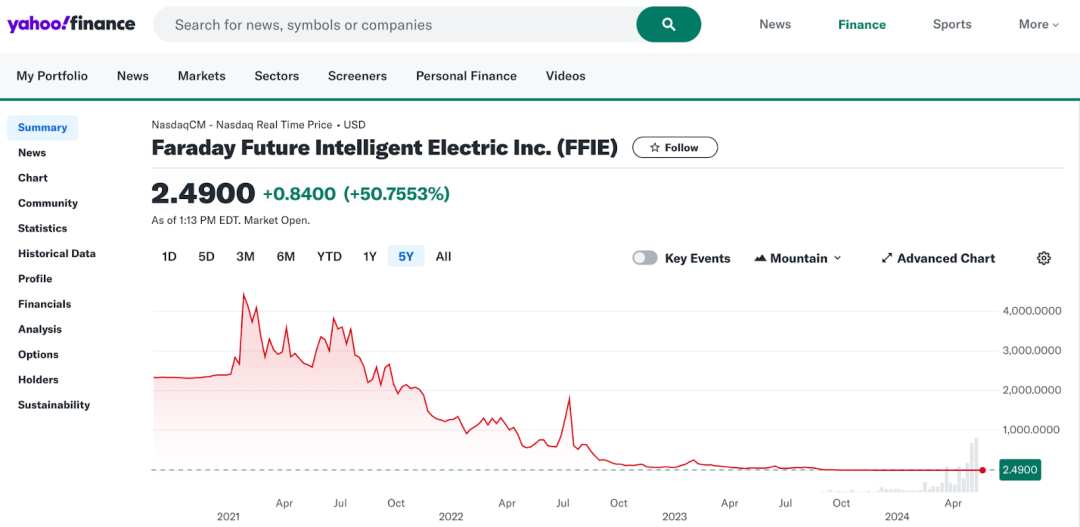Focus the search for news or symbols field
This screenshot has width=1080, height=527.
(395, 25)
